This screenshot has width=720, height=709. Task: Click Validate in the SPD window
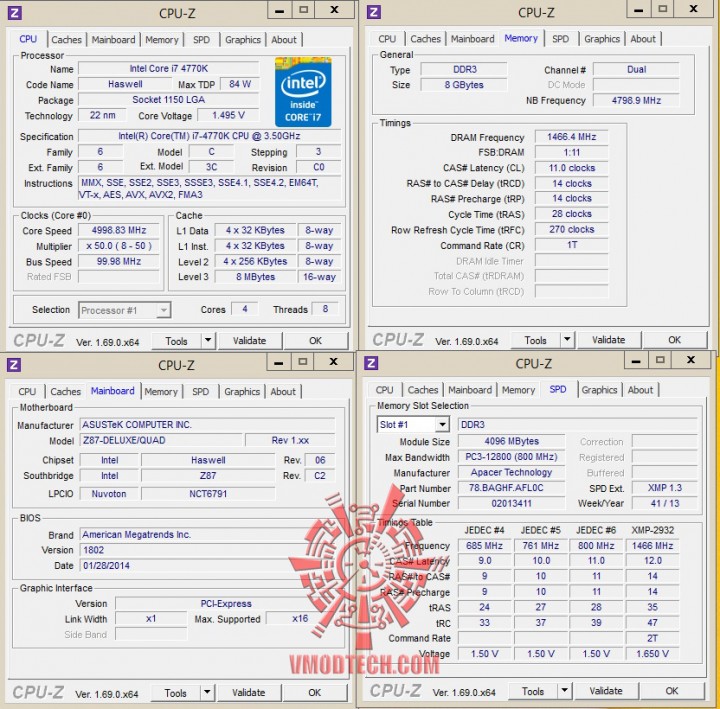click(x=606, y=691)
